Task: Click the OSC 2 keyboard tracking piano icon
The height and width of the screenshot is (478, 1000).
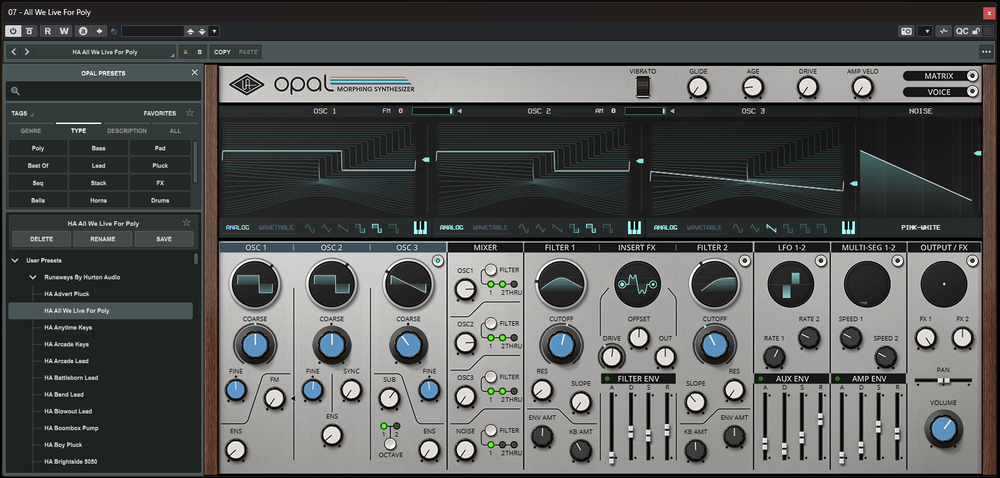Action: pyautogui.click(x=634, y=227)
